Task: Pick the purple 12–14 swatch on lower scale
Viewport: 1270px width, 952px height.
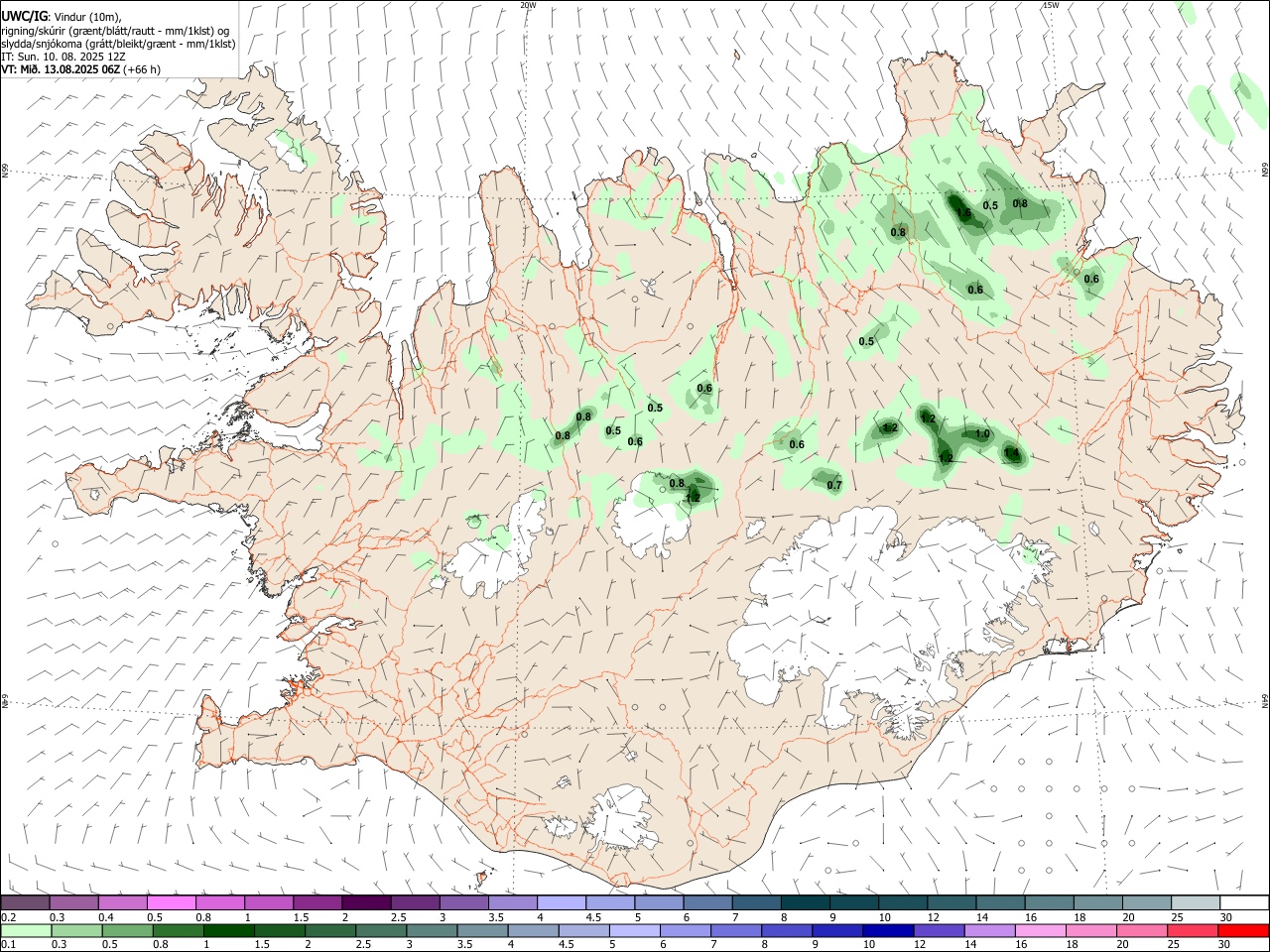Action: coord(939,930)
